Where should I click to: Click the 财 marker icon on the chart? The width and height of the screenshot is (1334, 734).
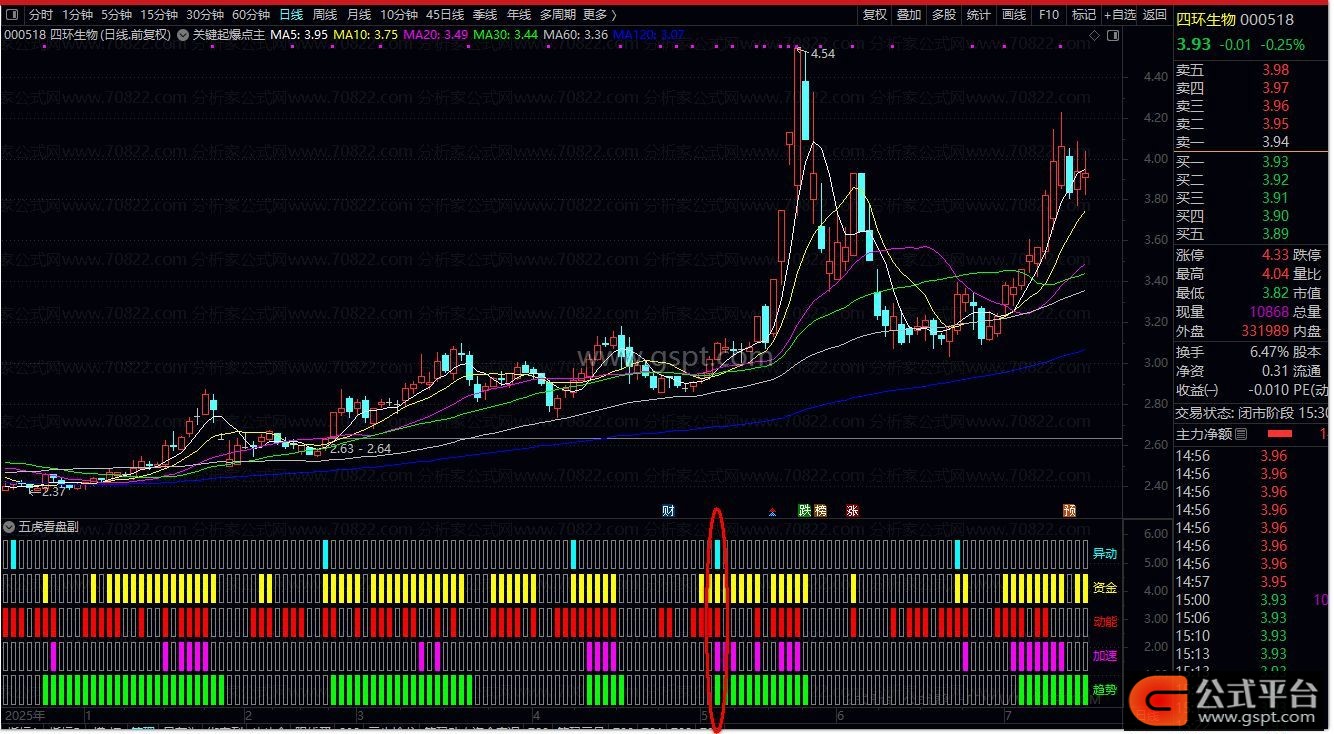[668, 511]
